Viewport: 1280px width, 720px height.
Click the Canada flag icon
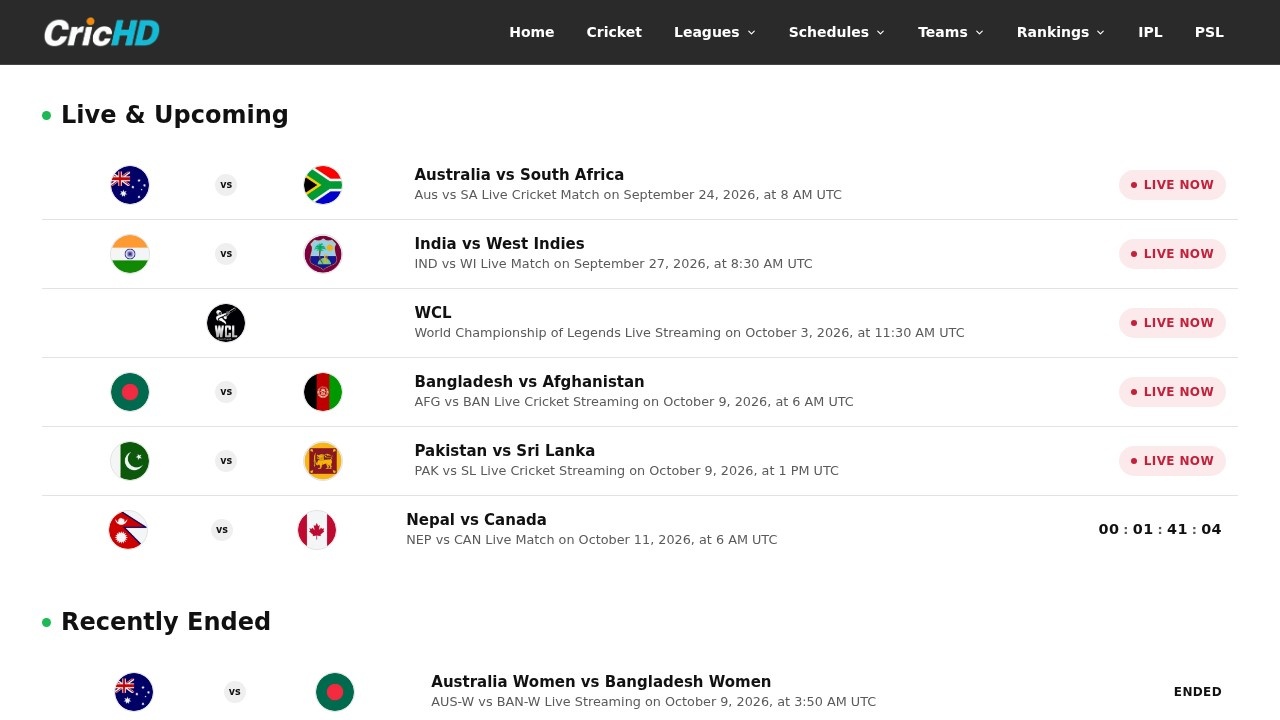tap(317, 530)
